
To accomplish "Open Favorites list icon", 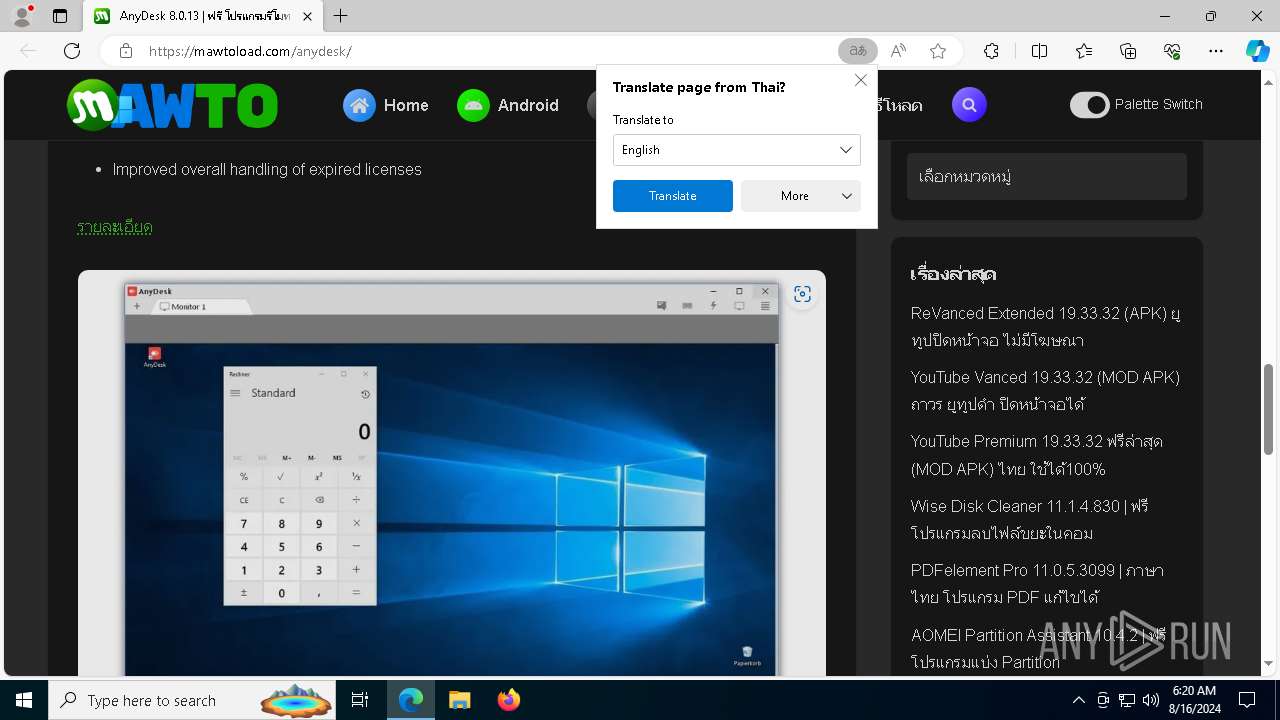I will 1084,51.
